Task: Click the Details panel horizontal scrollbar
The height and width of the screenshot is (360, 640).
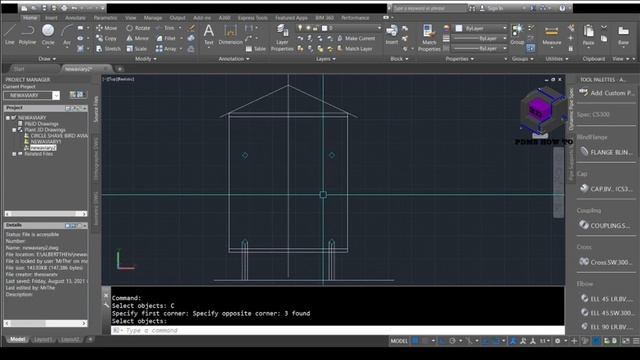Action: [x=45, y=323]
